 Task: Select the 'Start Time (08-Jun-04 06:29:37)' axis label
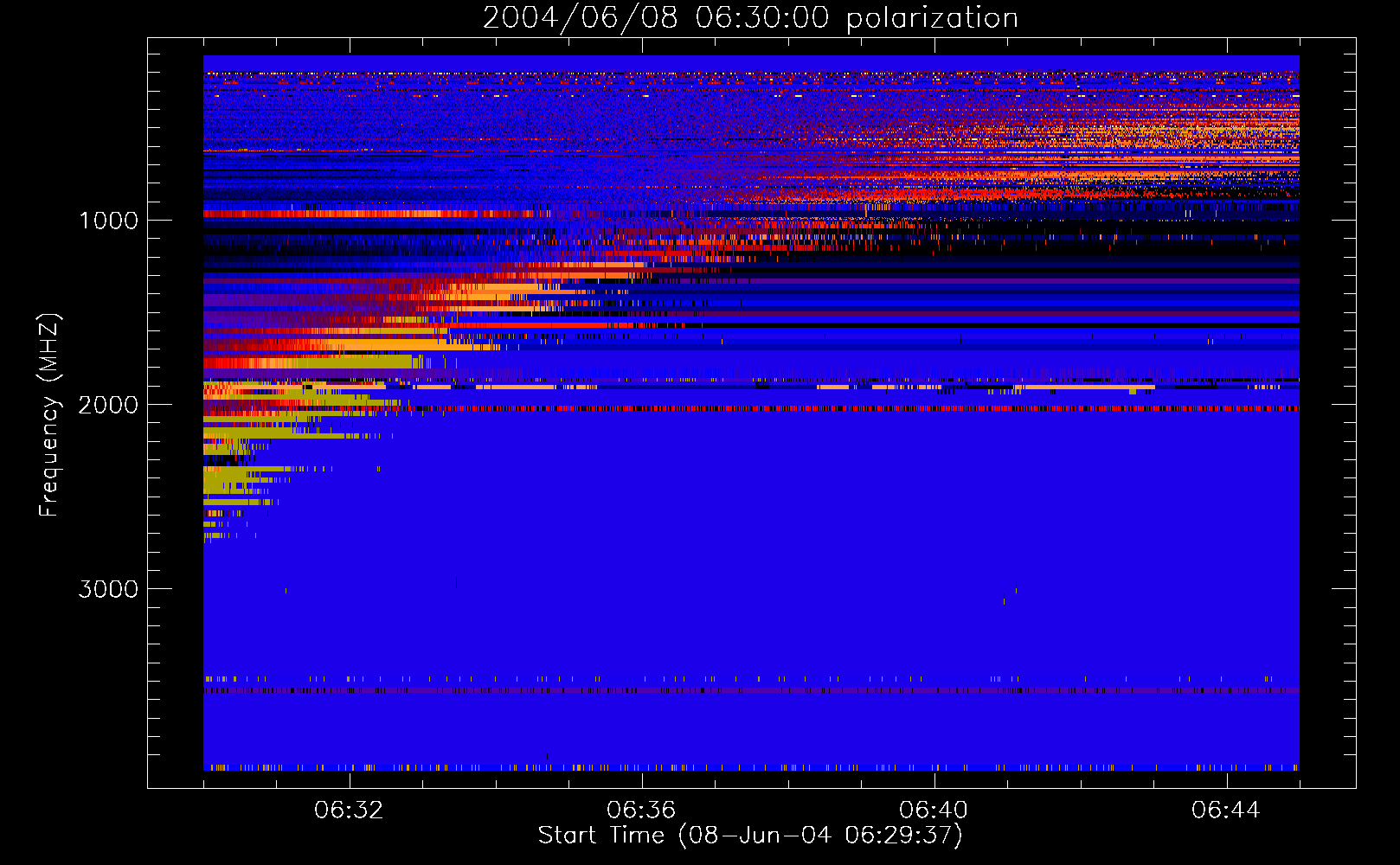(750, 836)
